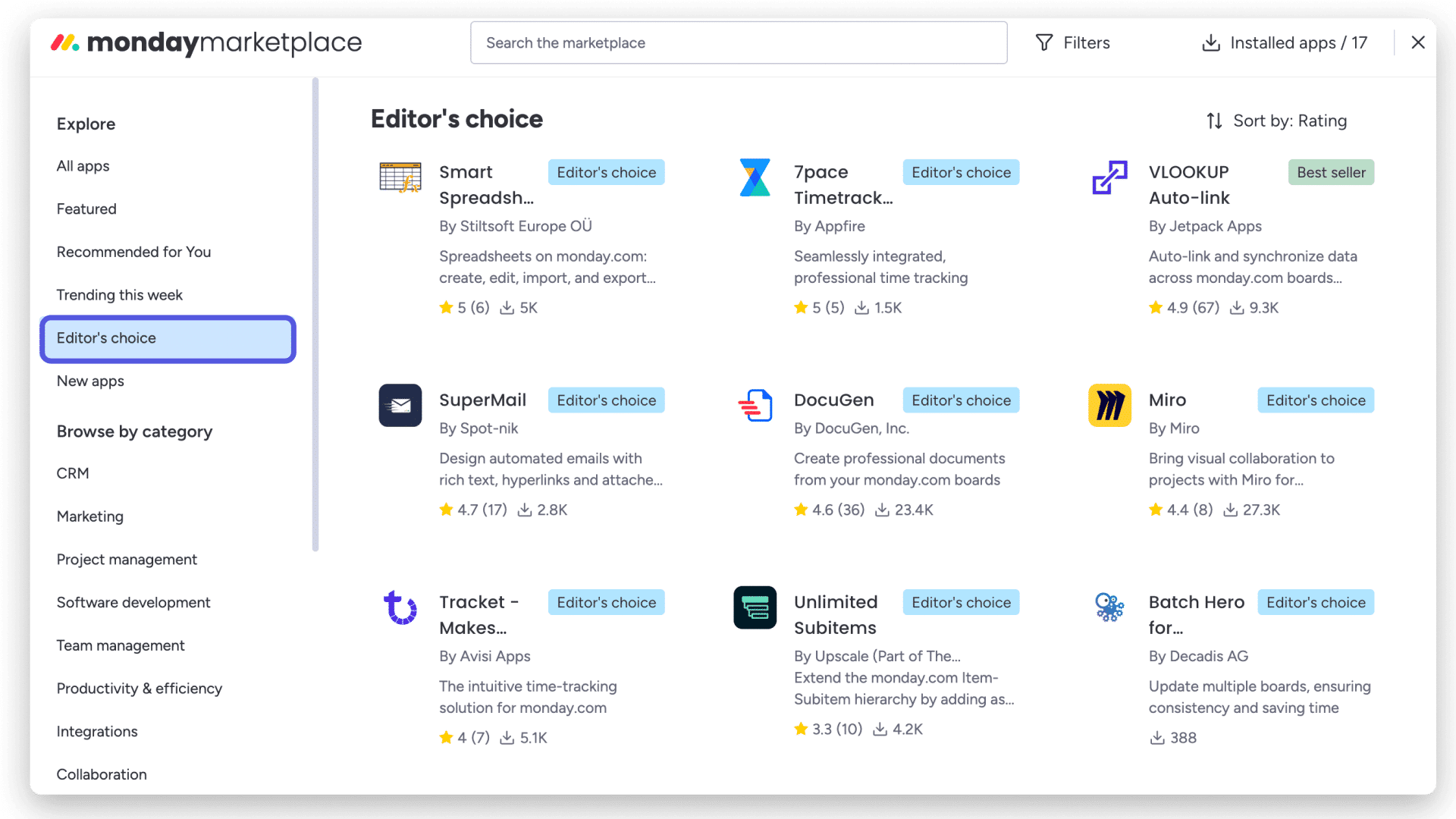Browse the Software development category
Image resolution: width=1456 pixels, height=819 pixels.
(133, 603)
